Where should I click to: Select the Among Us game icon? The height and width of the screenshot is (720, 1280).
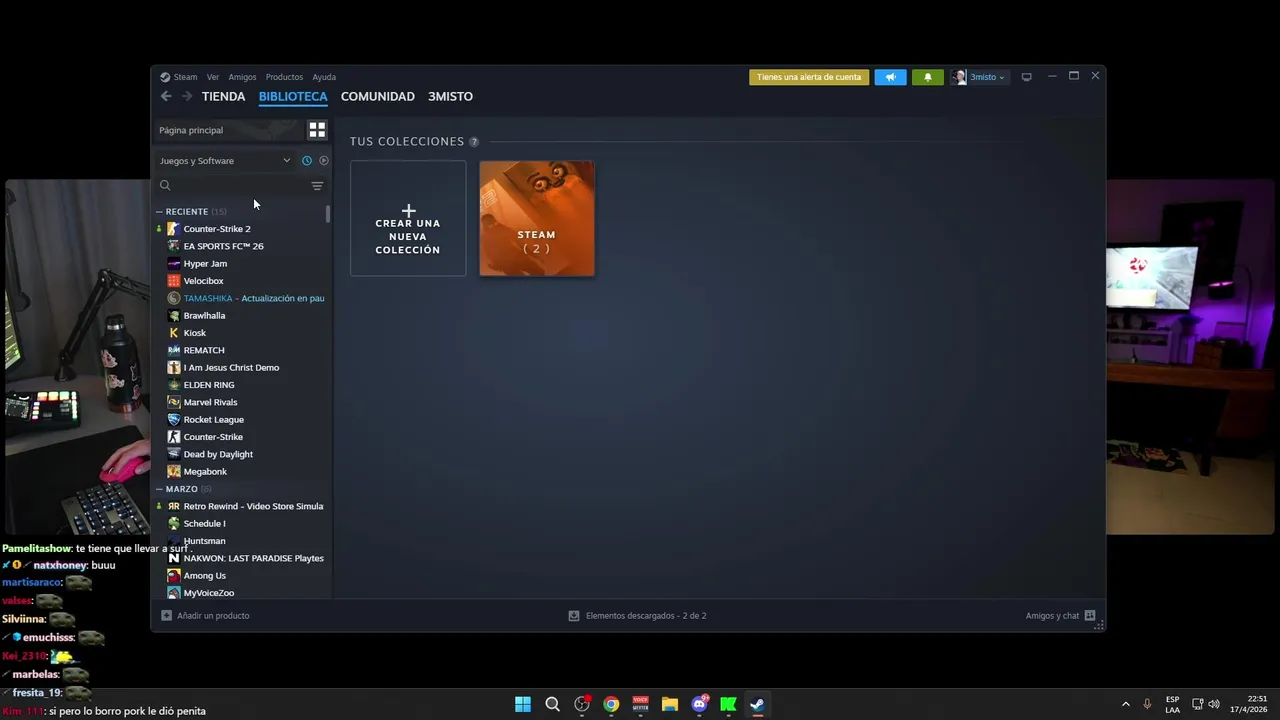174,576
